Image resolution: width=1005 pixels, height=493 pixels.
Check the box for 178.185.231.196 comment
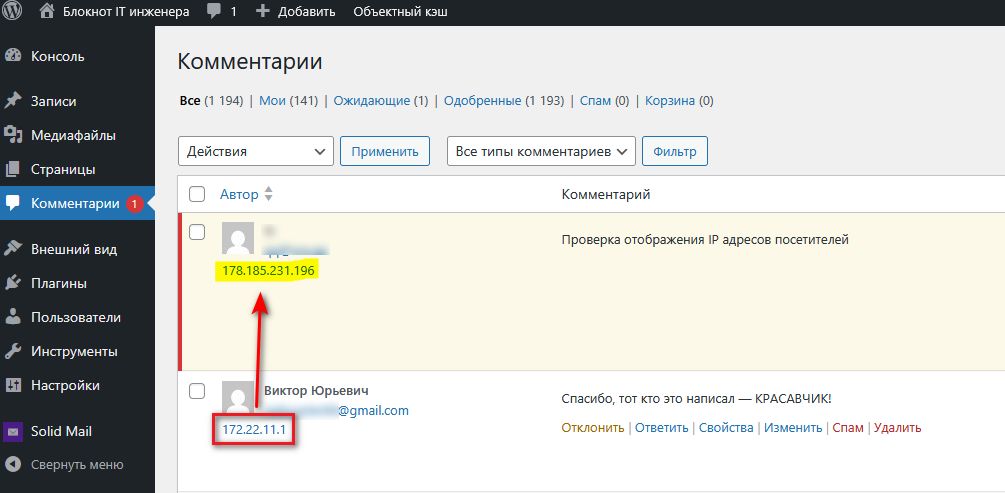tap(197, 231)
